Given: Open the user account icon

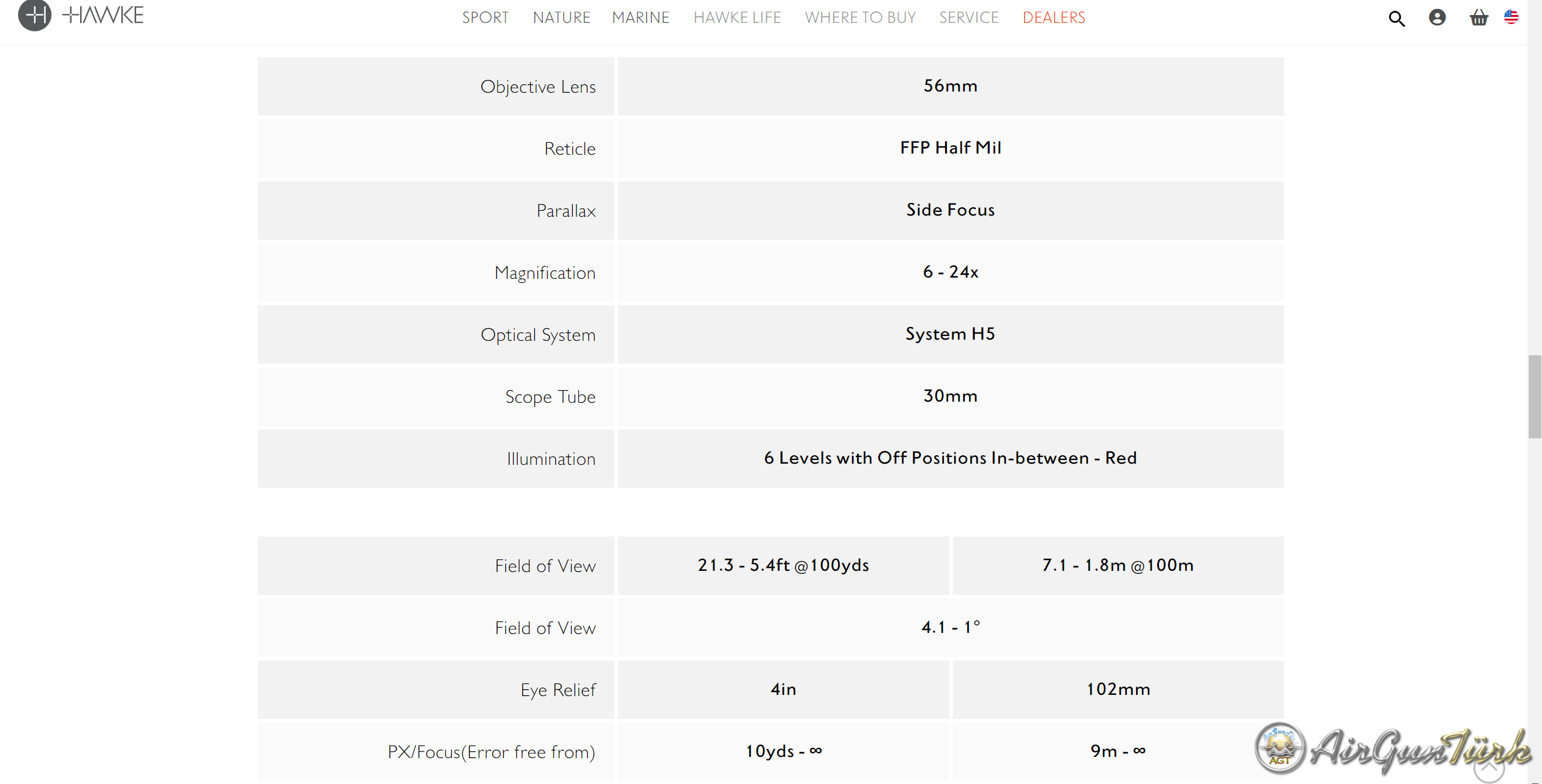Looking at the screenshot, I should (1437, 17).
